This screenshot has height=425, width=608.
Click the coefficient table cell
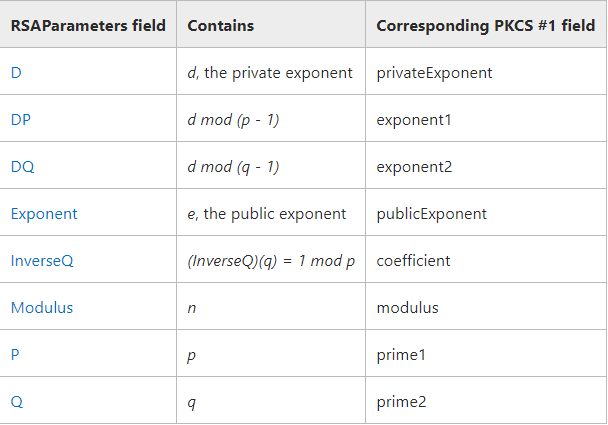tap(413, 261)
